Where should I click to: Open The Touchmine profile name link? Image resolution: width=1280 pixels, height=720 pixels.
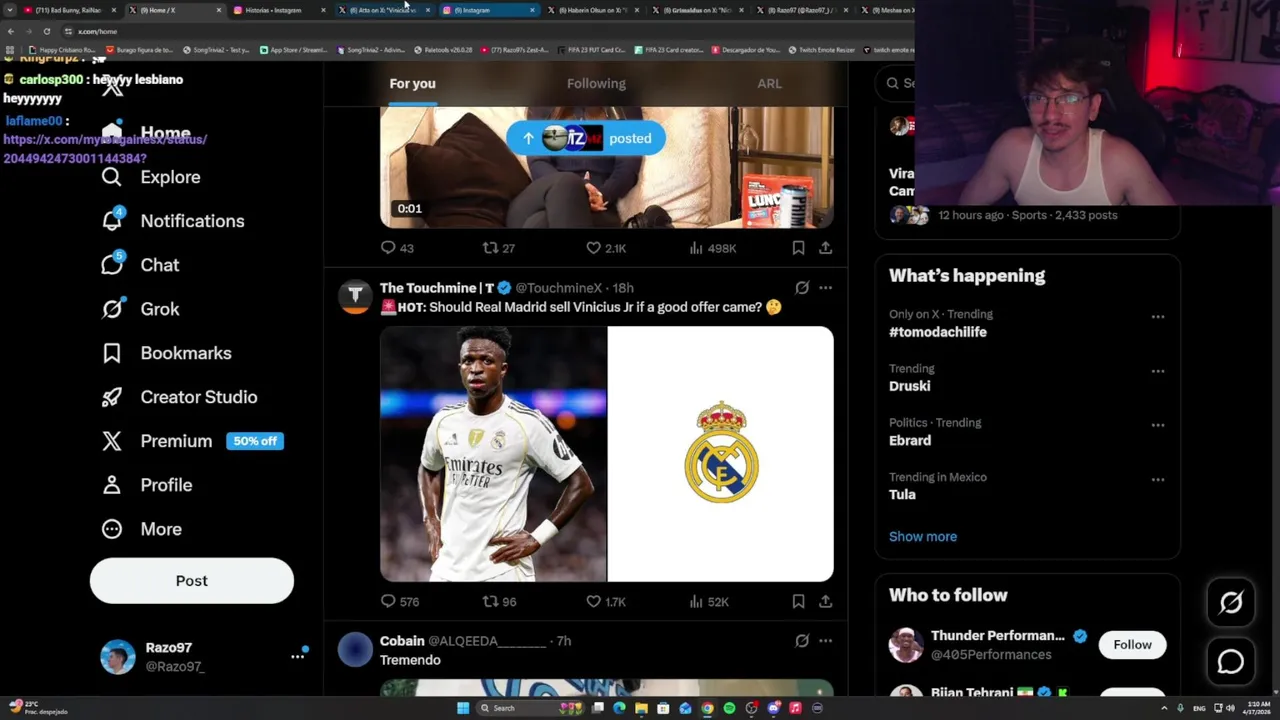pyautogui.click(x=437, y=288)
